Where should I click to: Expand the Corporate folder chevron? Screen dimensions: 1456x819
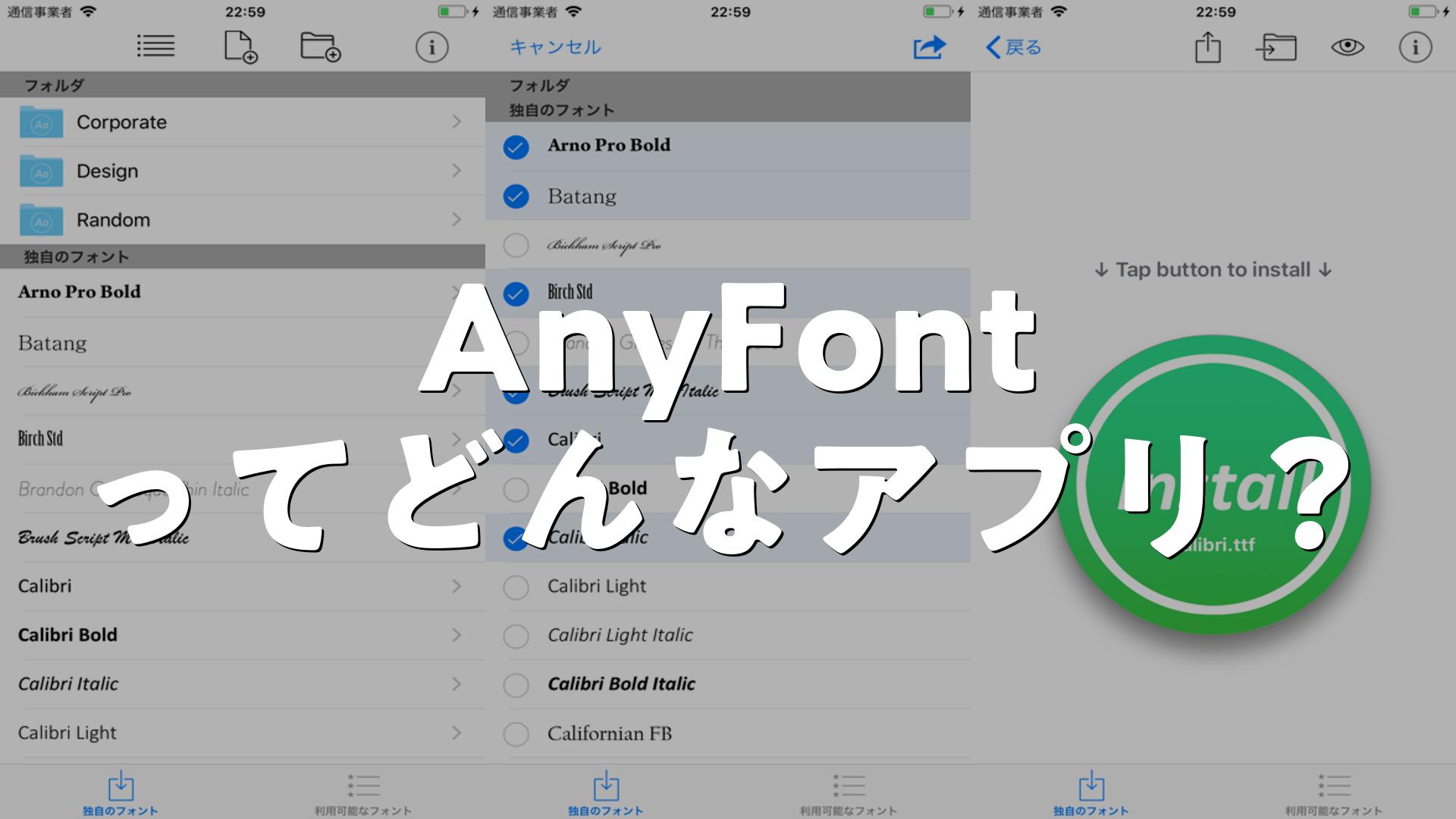click(457, 121)
